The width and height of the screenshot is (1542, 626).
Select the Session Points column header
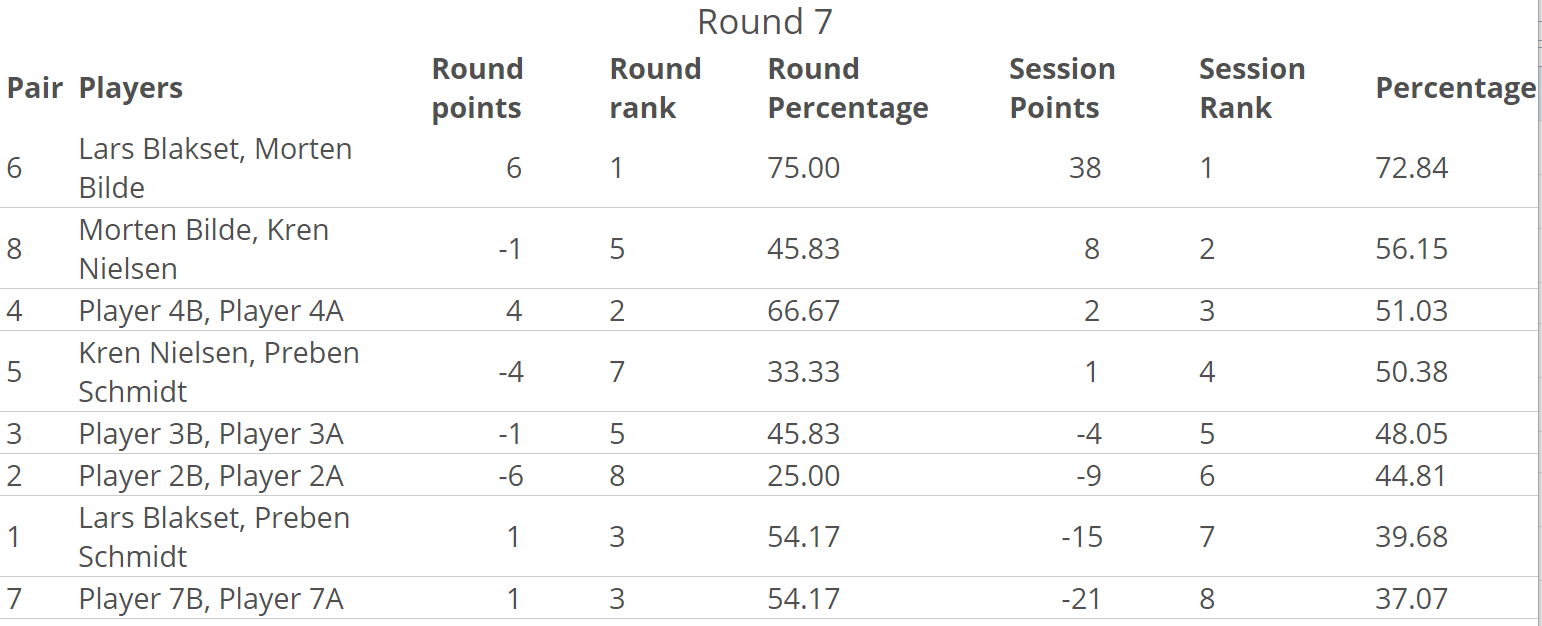click(1061, 88)
